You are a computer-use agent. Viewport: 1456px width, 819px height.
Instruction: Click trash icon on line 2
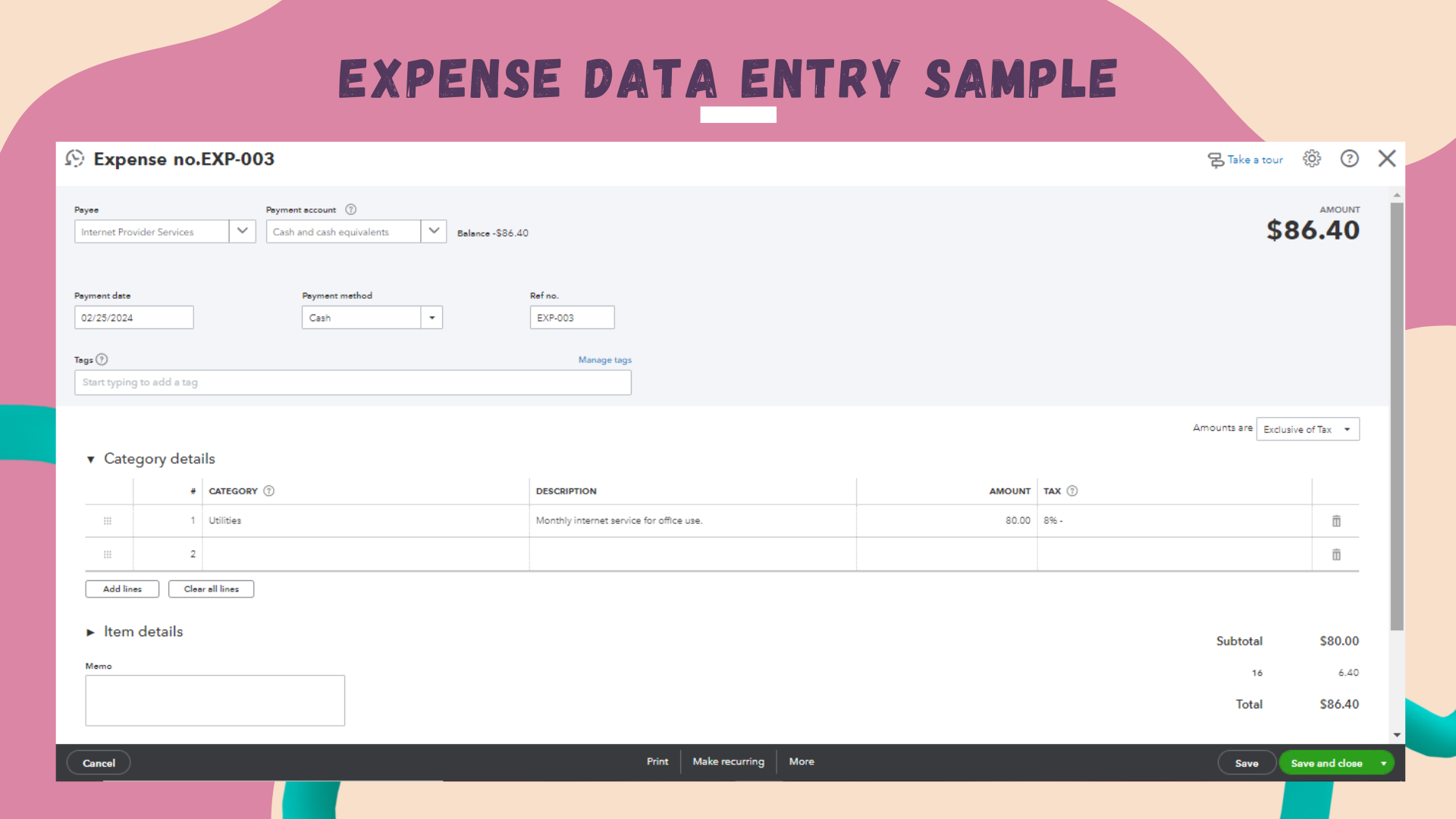[x=1336, y=554]
